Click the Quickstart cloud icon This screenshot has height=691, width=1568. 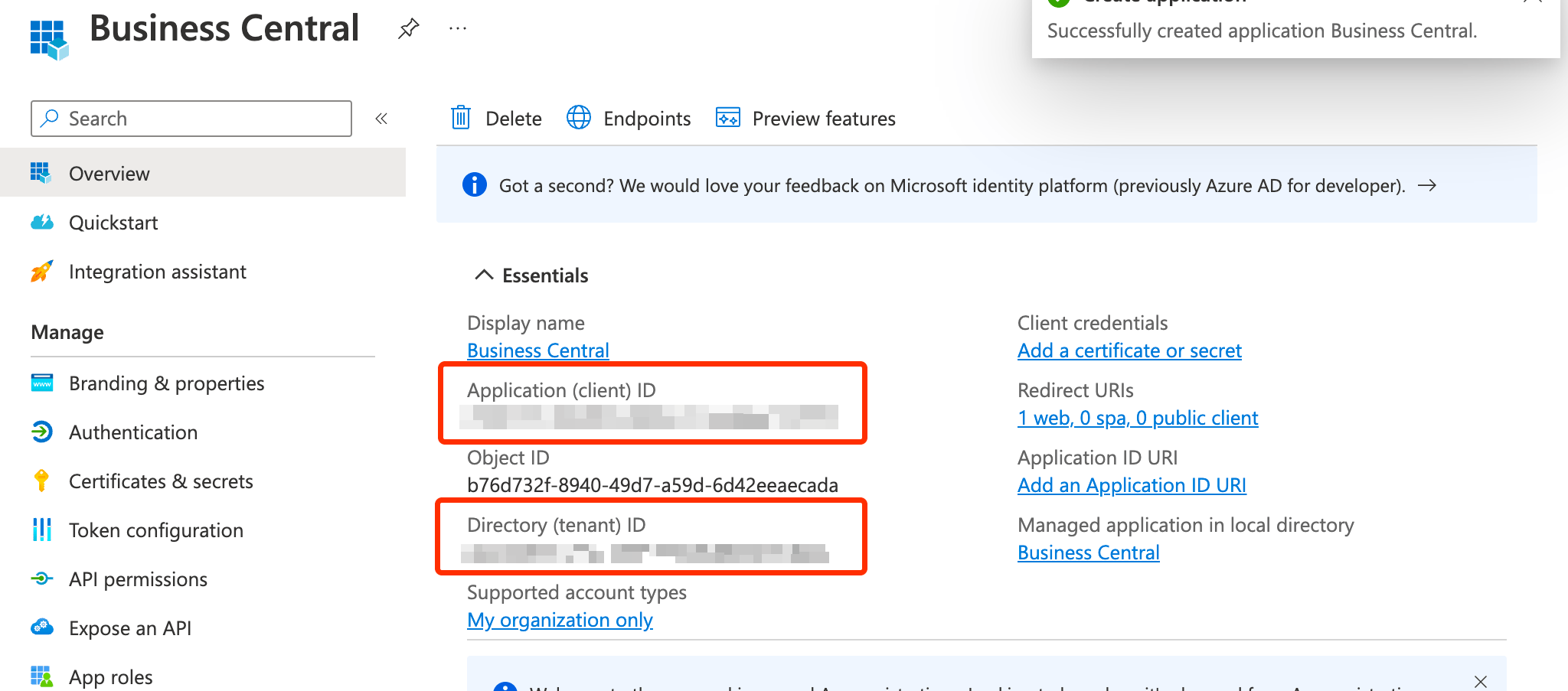pos(42,222)
